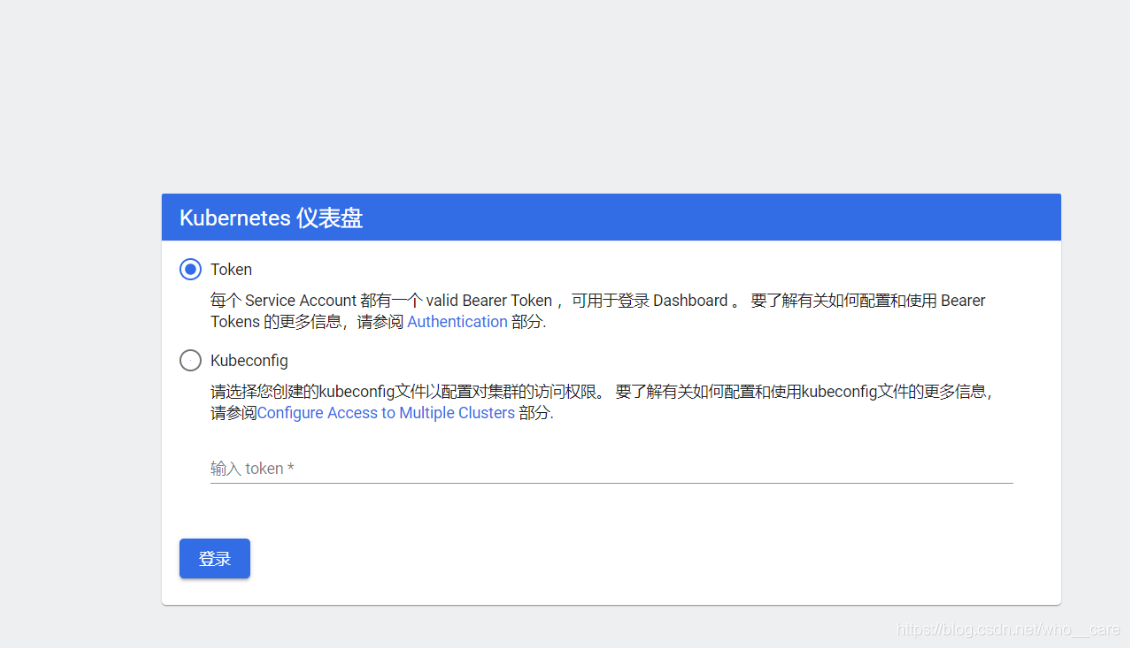1130x648 pixels.
Task: Re-select Token as sign-in option
Action: click(x=190, y=269)
